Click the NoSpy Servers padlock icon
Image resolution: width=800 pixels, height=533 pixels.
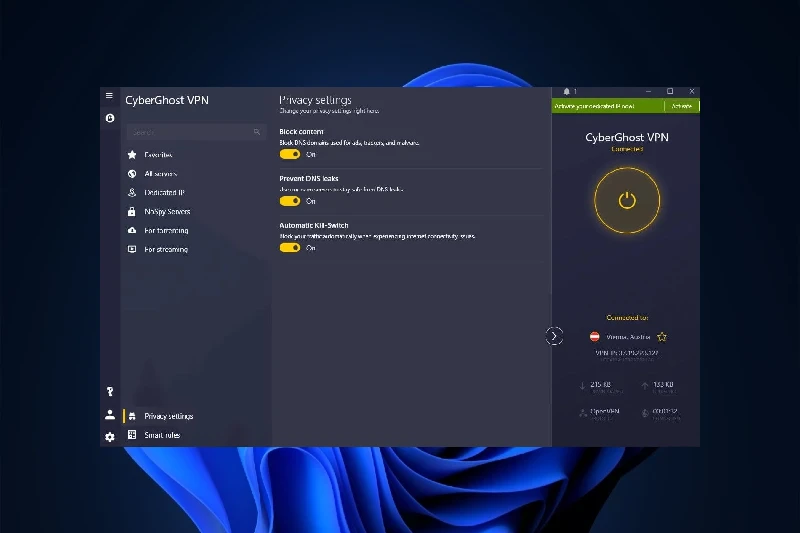coord(132,211)
